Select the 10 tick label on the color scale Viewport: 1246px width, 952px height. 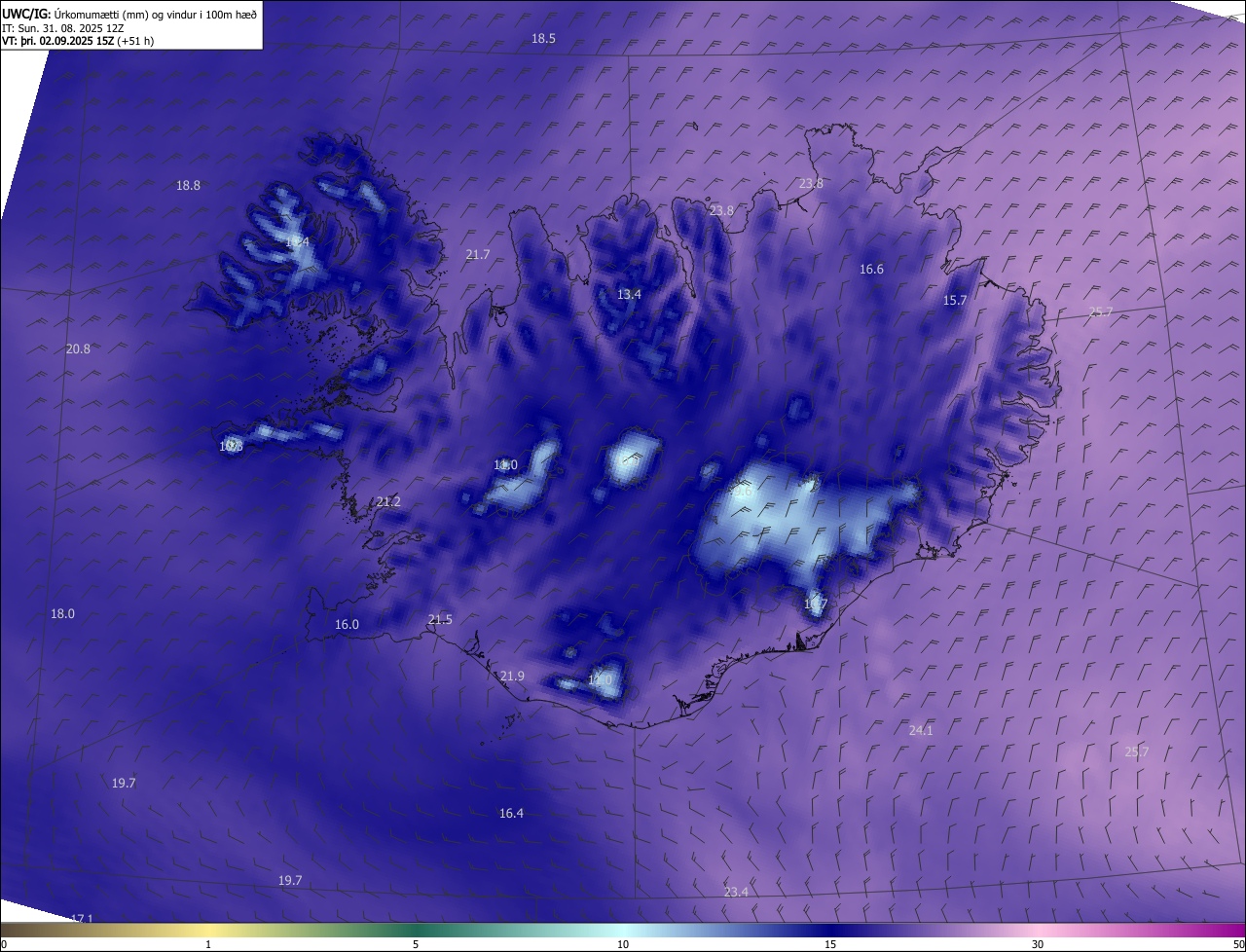pos(623,944)
